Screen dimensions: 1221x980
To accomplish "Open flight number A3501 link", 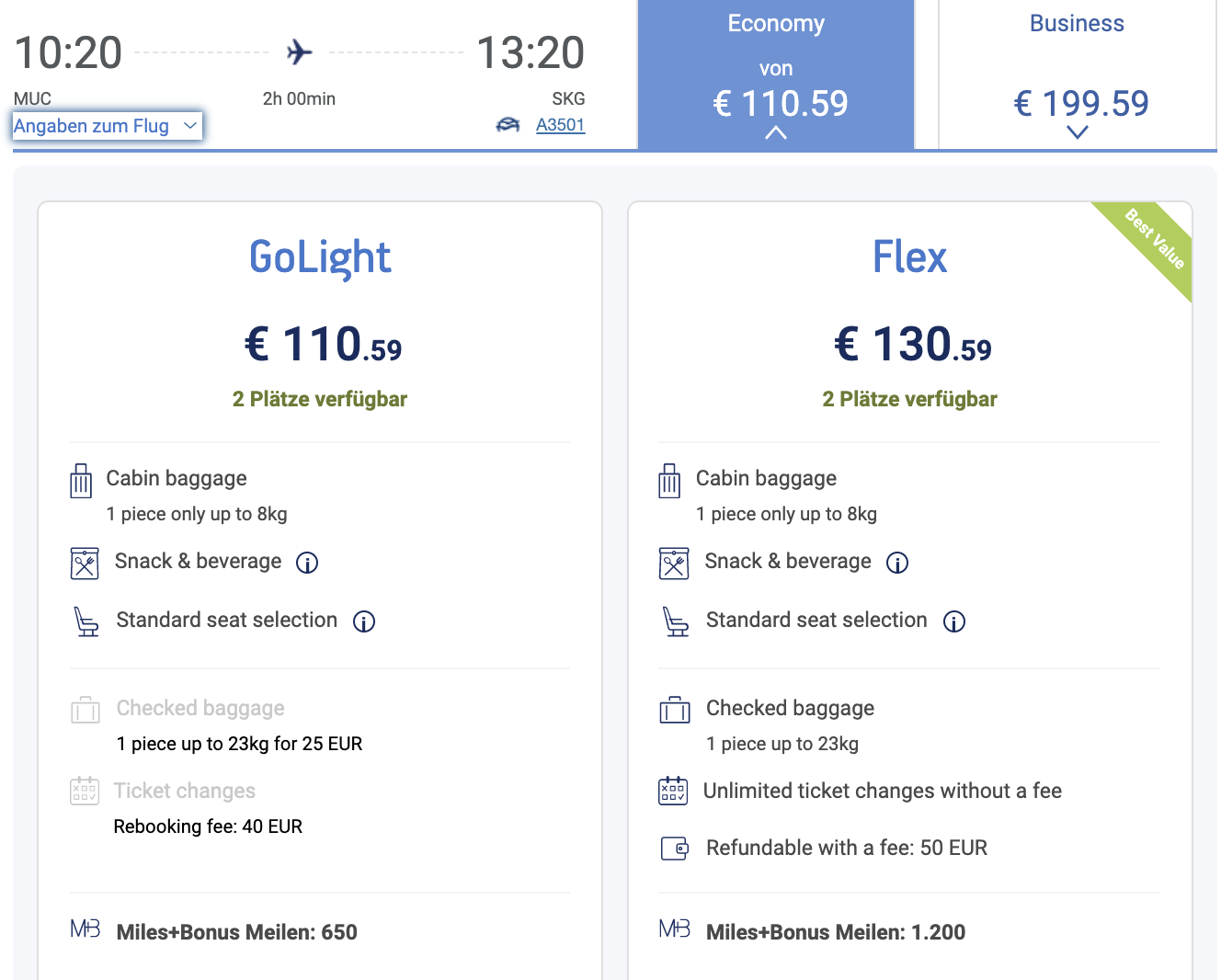I will [561, 125].
